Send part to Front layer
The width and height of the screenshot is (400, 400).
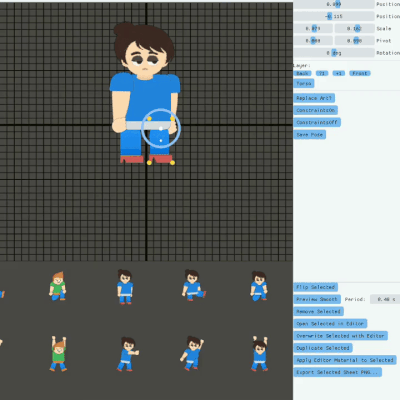point(360,73)
